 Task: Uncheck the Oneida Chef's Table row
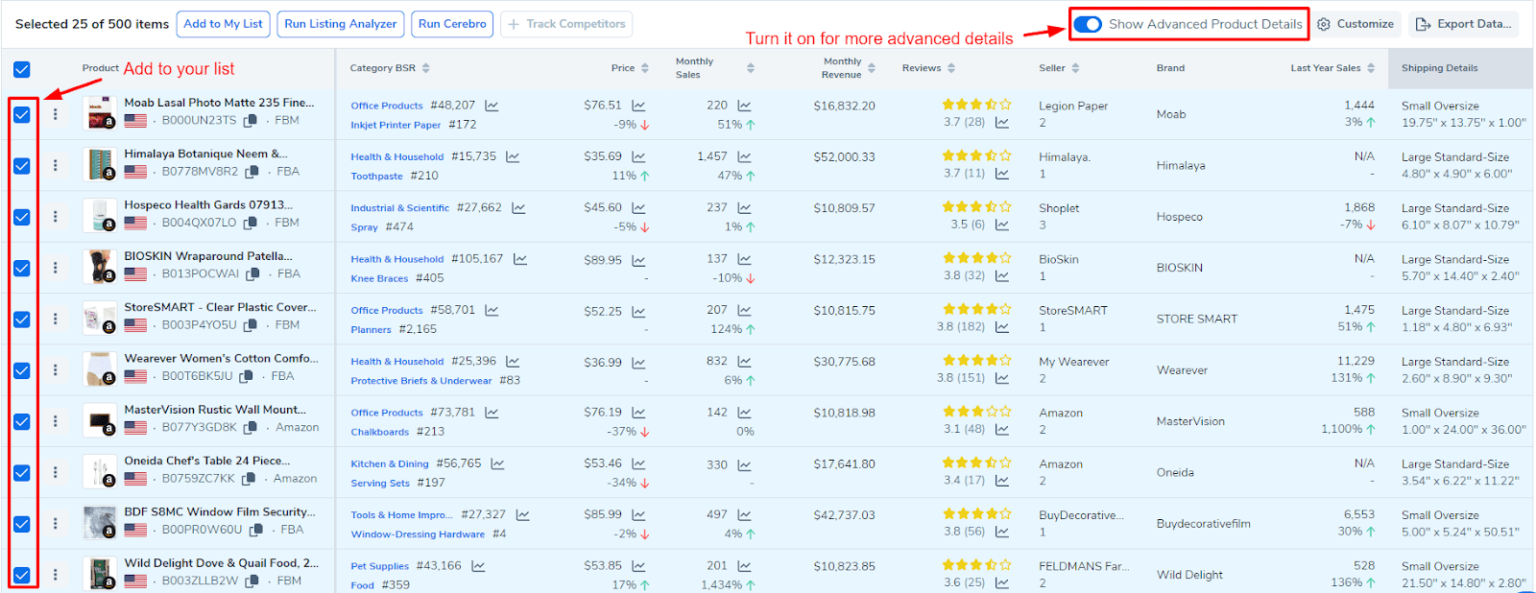[x=22, y=472]
